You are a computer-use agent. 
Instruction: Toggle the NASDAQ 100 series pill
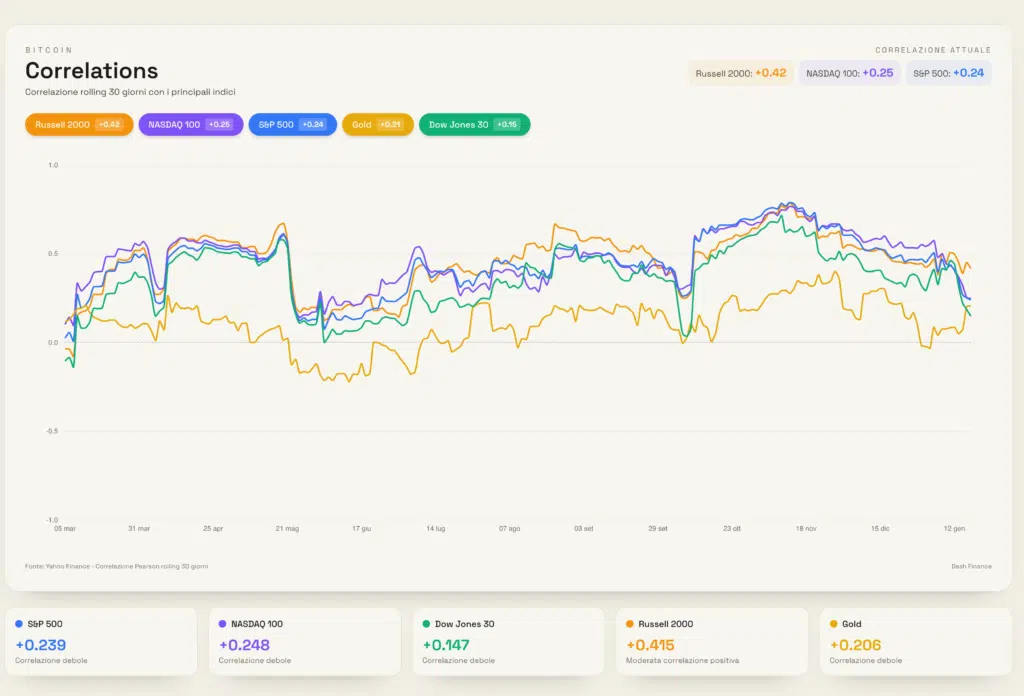click(x=190, y=125)
